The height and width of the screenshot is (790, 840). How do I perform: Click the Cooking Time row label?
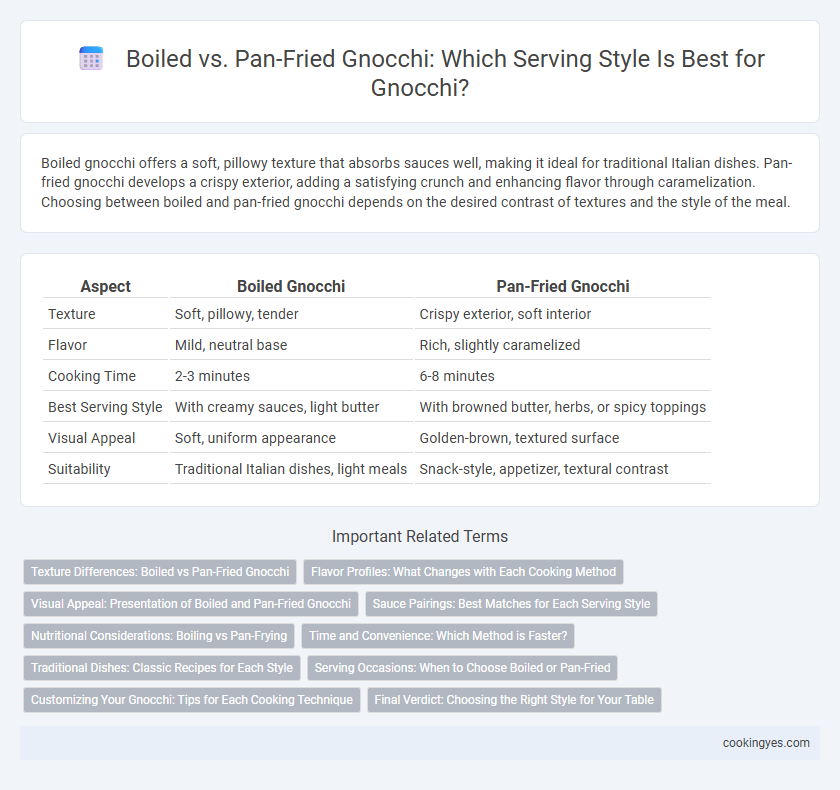92,376
